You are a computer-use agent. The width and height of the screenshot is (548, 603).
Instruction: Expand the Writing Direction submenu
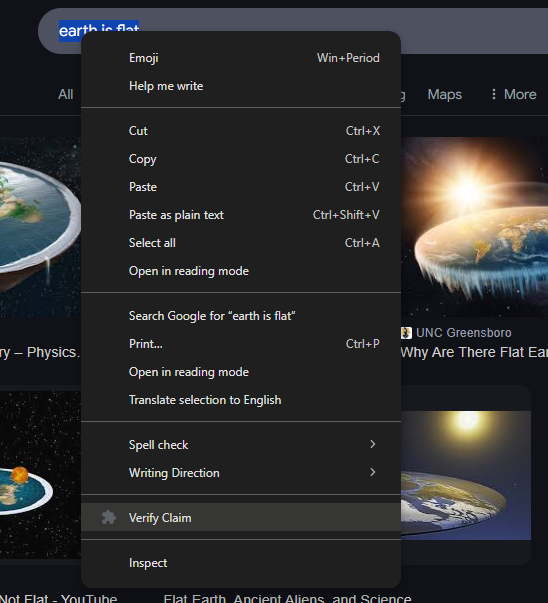click(241, 473)
